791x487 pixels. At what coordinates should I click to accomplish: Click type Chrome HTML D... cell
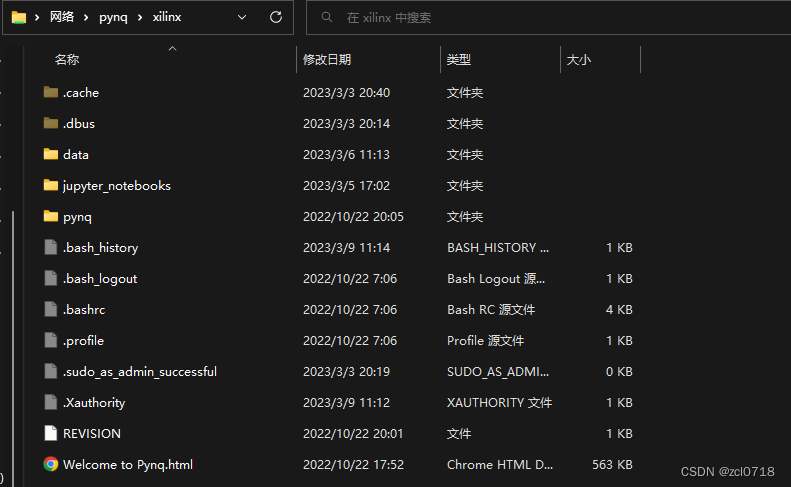click(x=500, y=465)
